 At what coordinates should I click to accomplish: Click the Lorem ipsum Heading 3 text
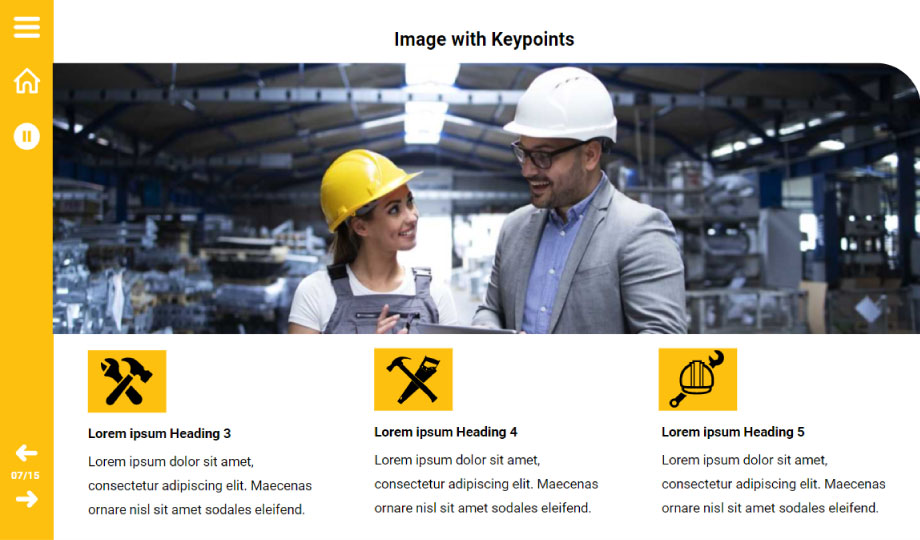click(x=160, y=434)
